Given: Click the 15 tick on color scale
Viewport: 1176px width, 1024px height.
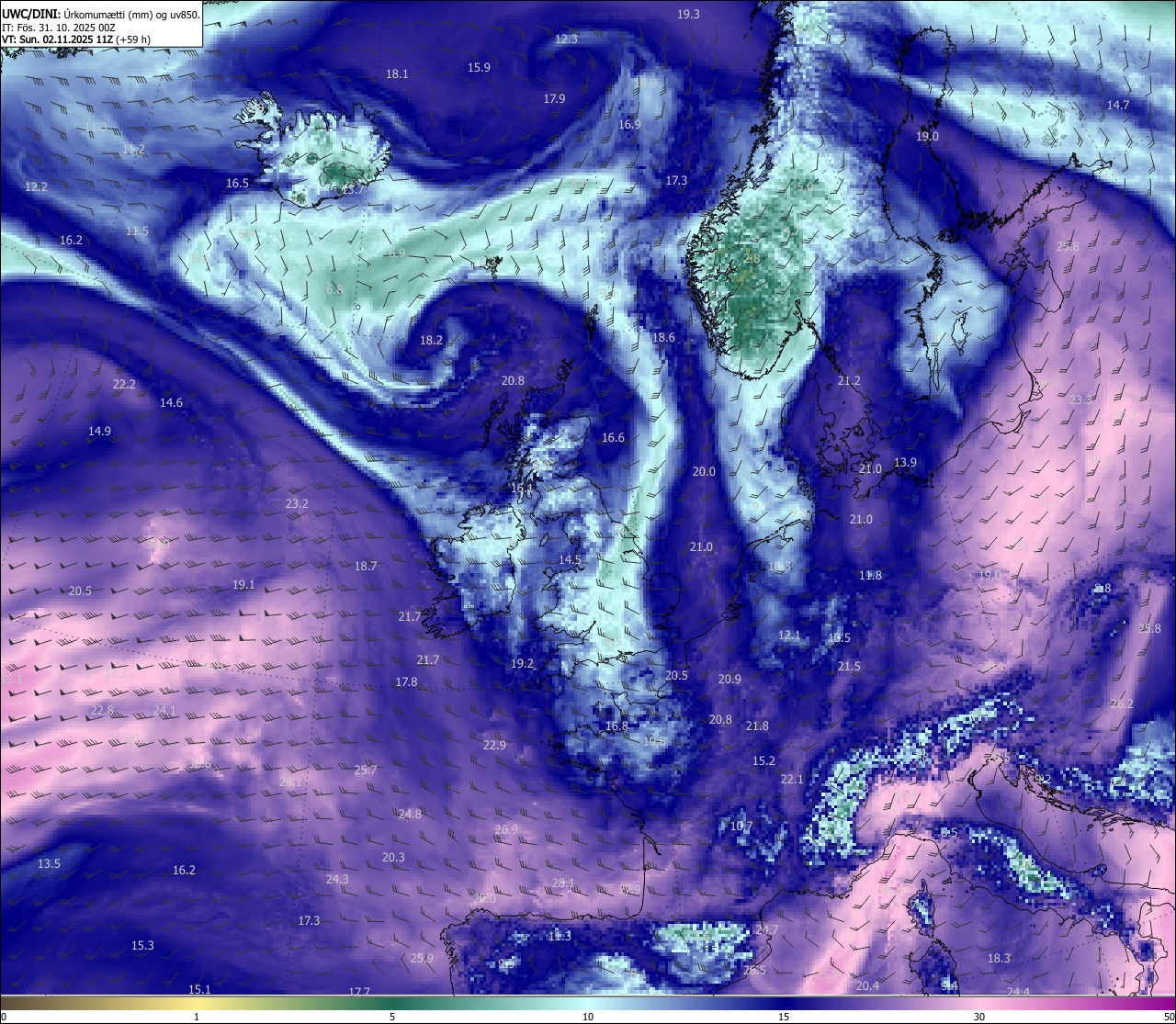Looking at the screenshot, I should click(x=784, y=1017).
